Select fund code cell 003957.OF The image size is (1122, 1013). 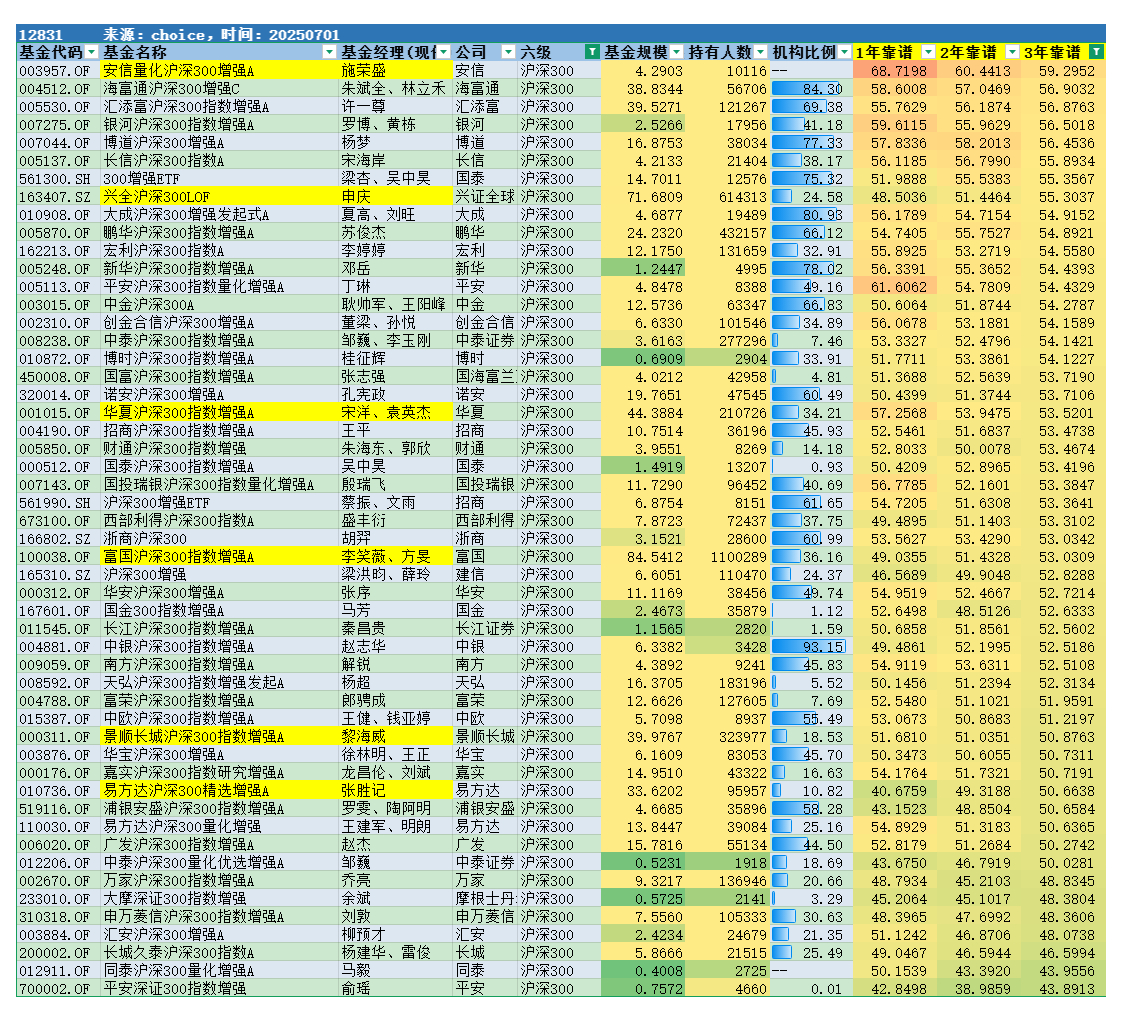(x=58, y=71)
